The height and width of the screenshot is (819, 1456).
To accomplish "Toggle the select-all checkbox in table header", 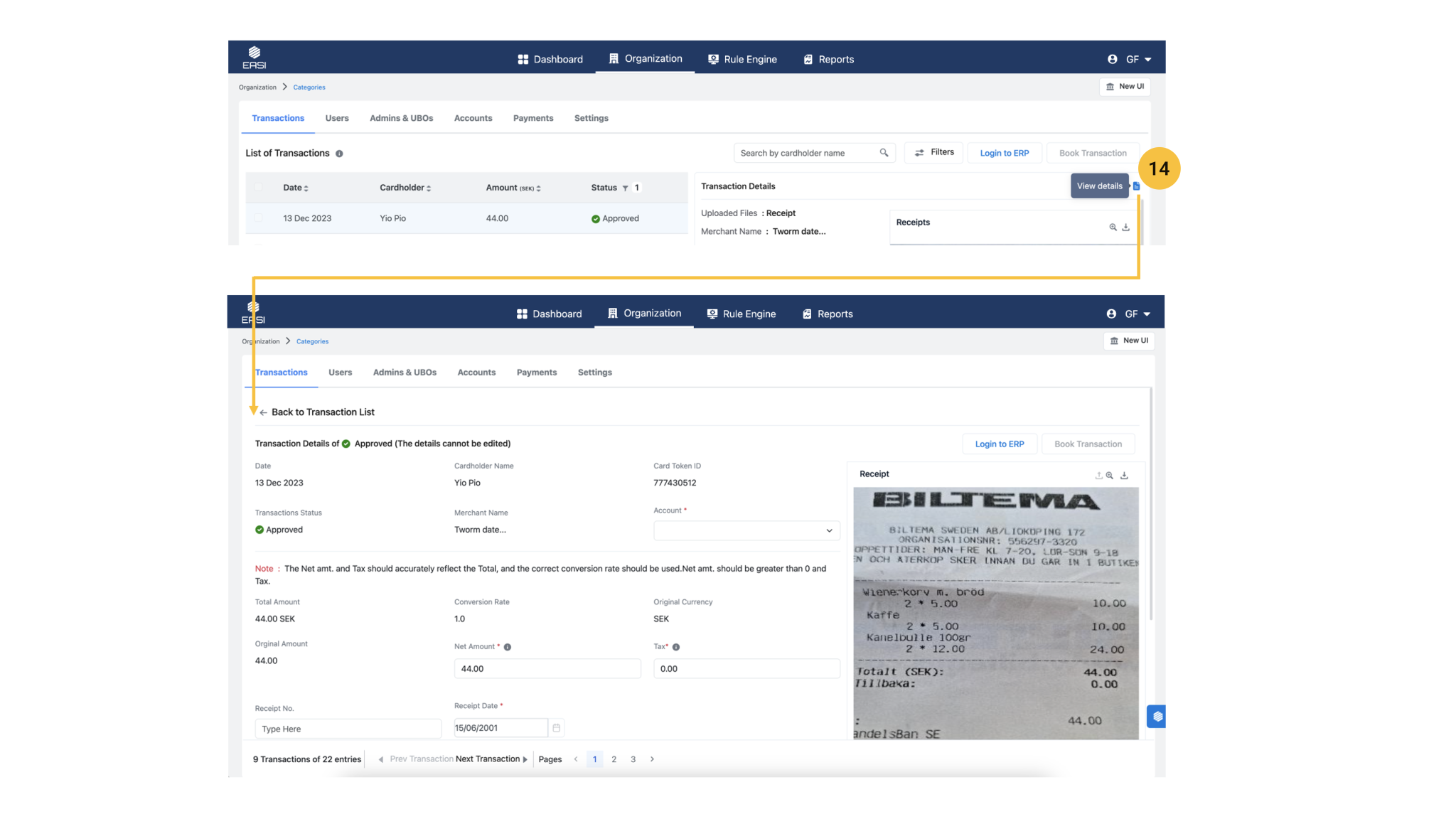I will coord(259,188).
